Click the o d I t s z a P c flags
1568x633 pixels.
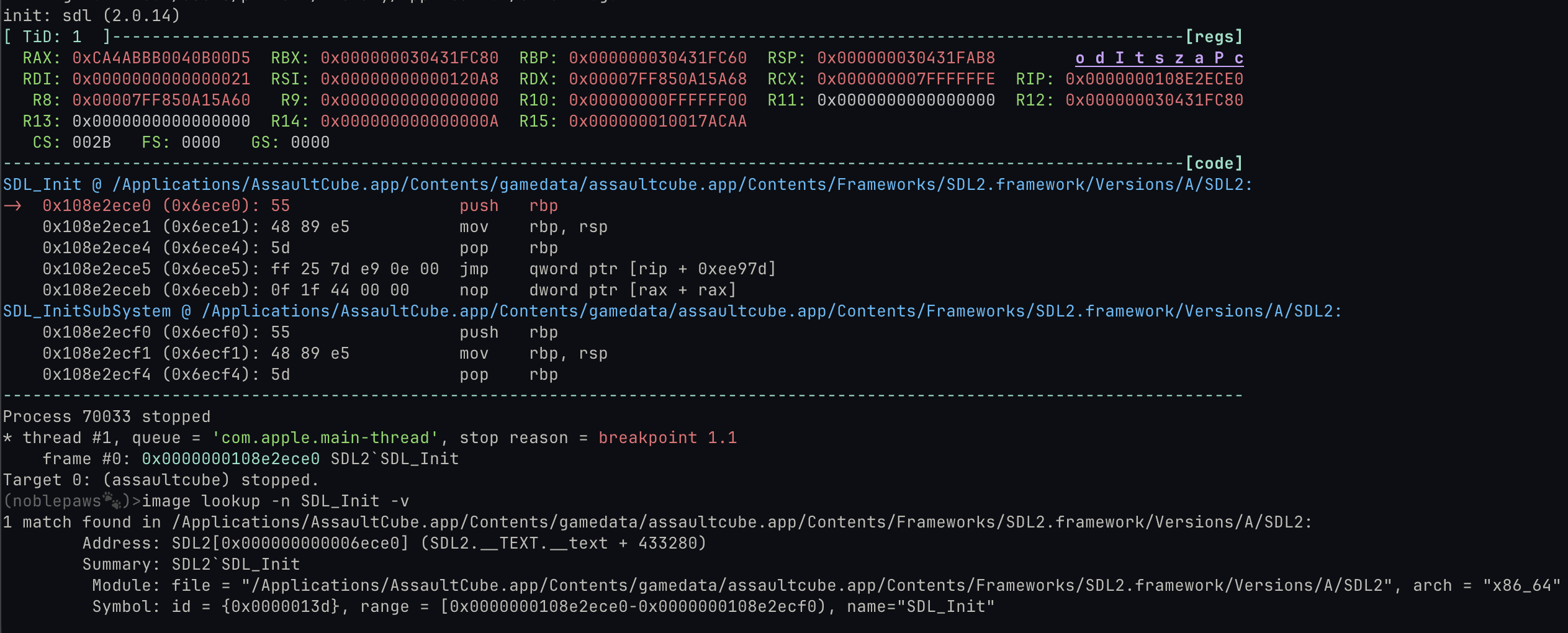pos(1160,58)
